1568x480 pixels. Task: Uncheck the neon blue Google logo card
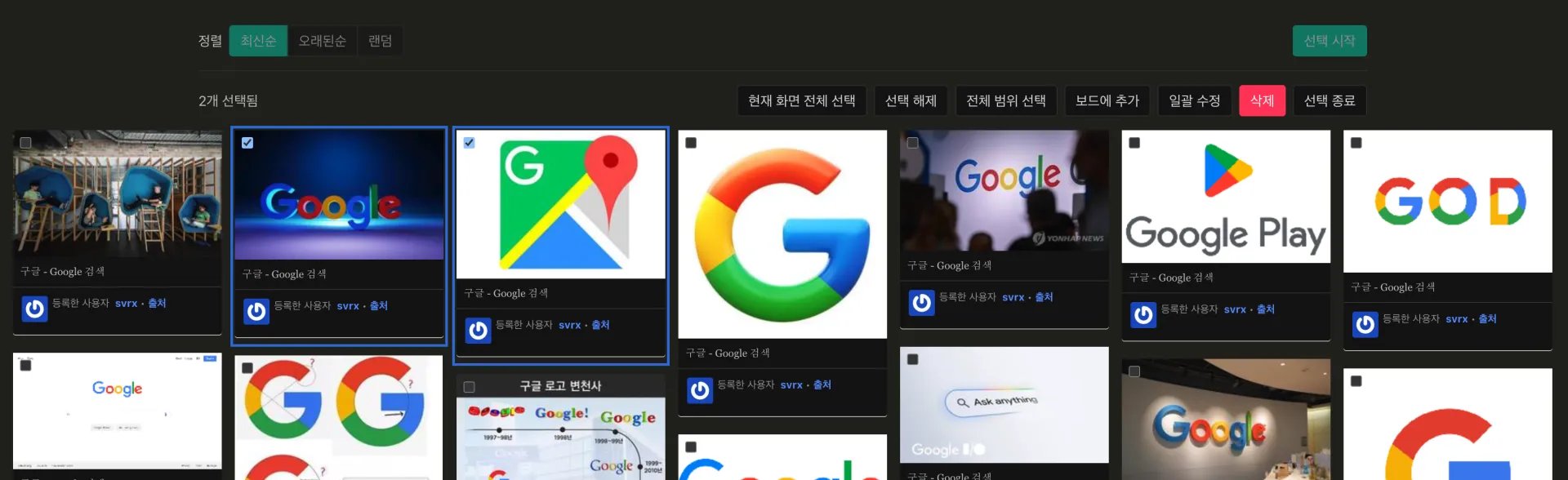[x=247, y=143]
